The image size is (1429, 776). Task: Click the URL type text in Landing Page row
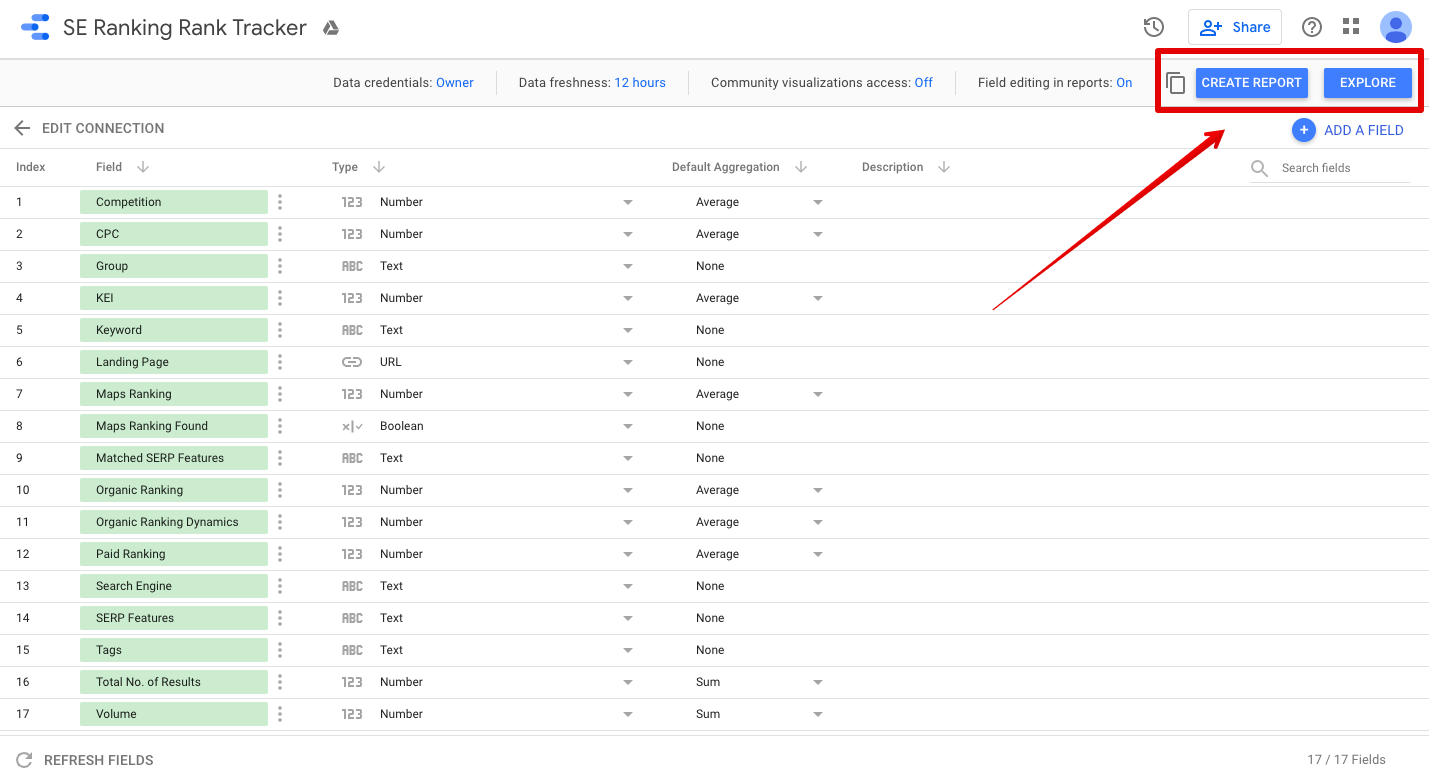click(x=391, y=362)
